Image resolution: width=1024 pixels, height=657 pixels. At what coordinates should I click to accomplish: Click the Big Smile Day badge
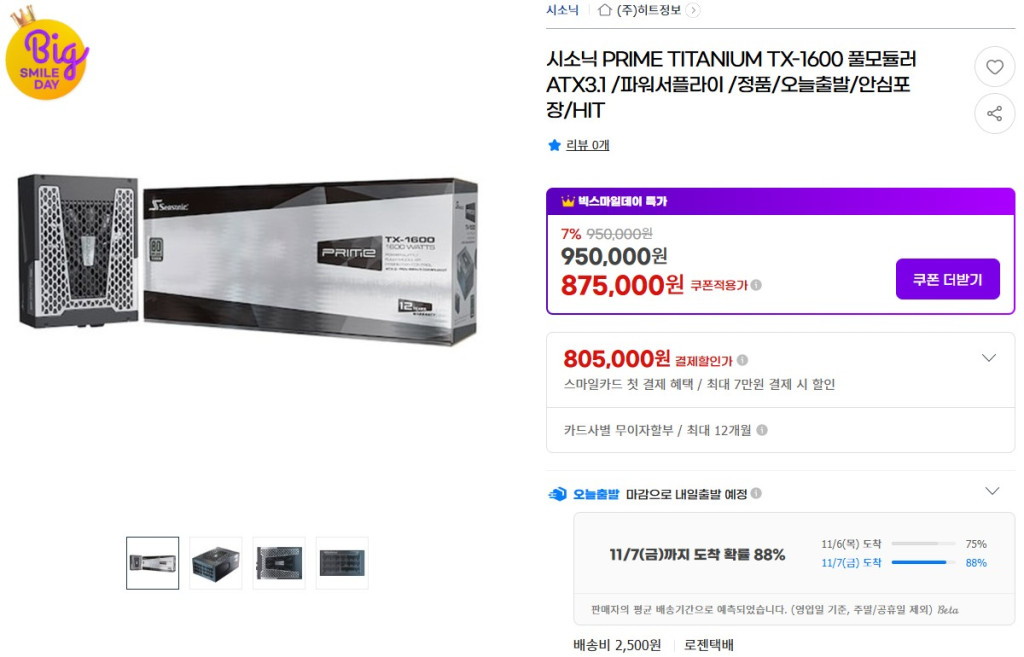[x=46, y=54]
